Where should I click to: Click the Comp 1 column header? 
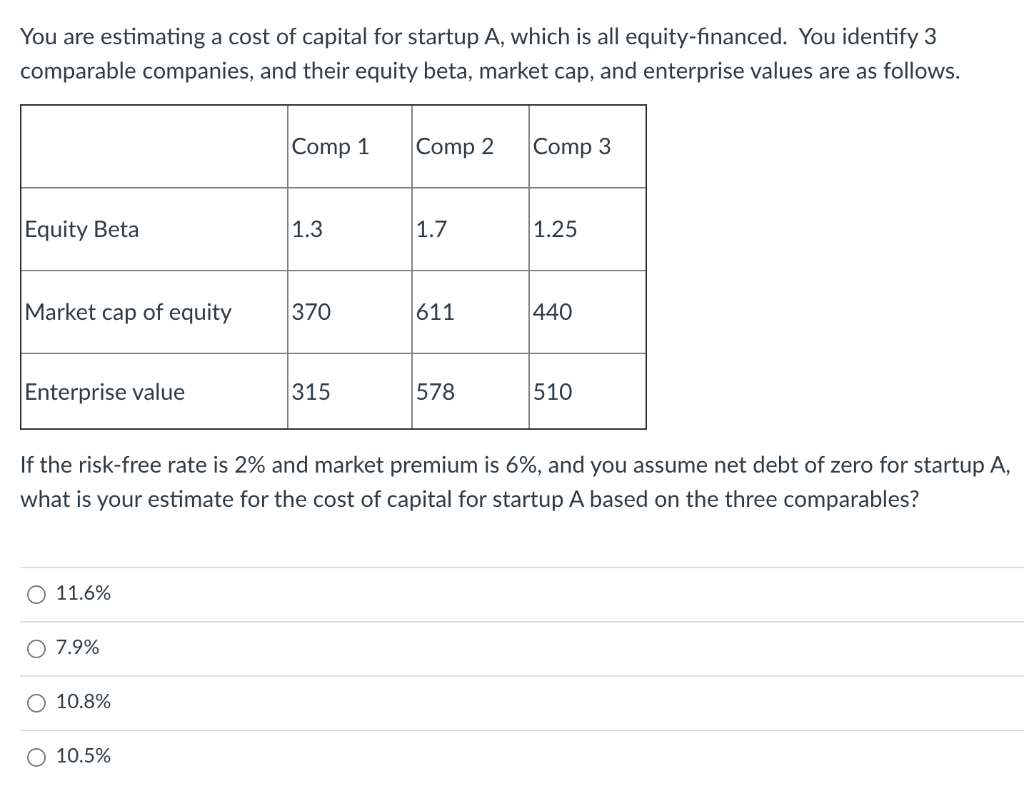[x=330, y=147]
